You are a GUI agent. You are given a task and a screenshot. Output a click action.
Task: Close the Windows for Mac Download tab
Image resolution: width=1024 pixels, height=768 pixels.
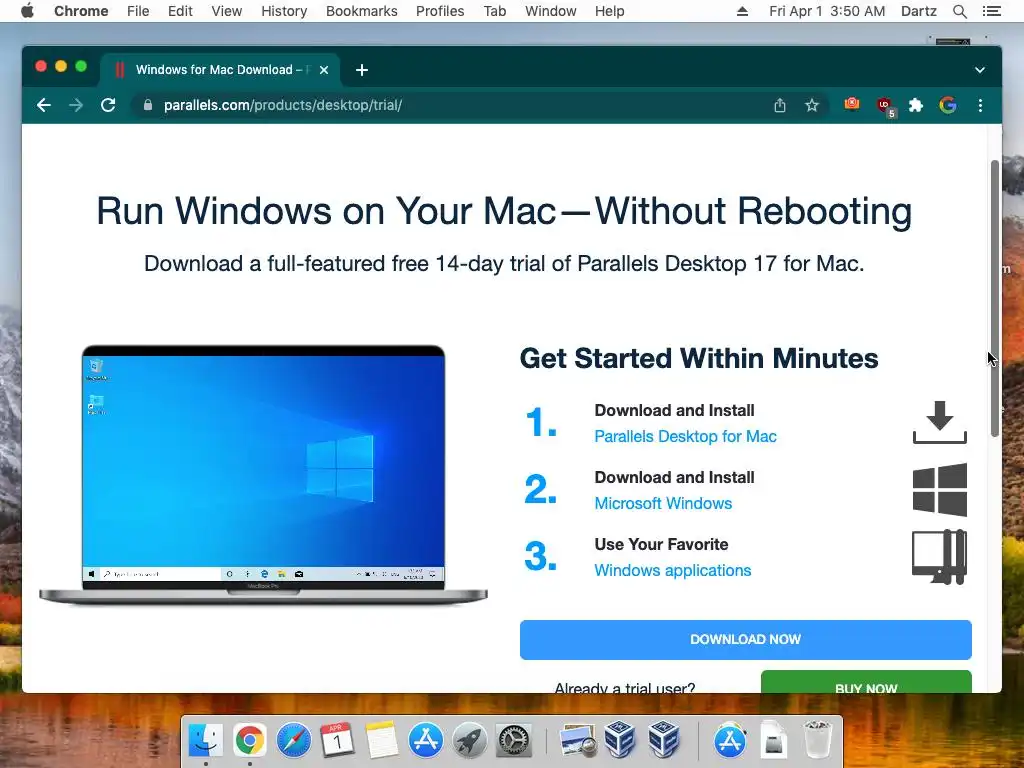[x=324, y=70]
